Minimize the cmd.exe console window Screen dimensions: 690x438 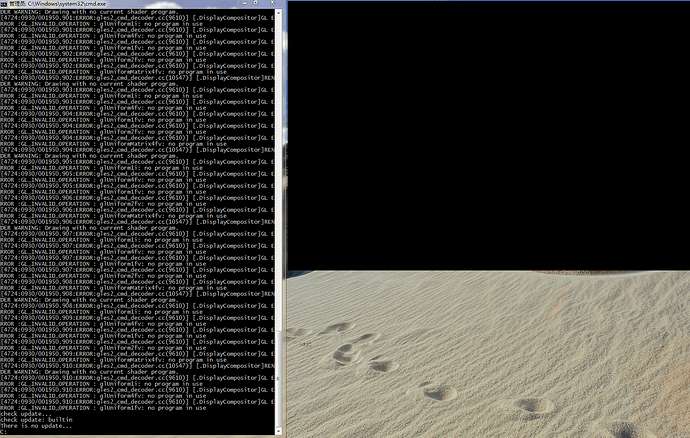point(245,3)
